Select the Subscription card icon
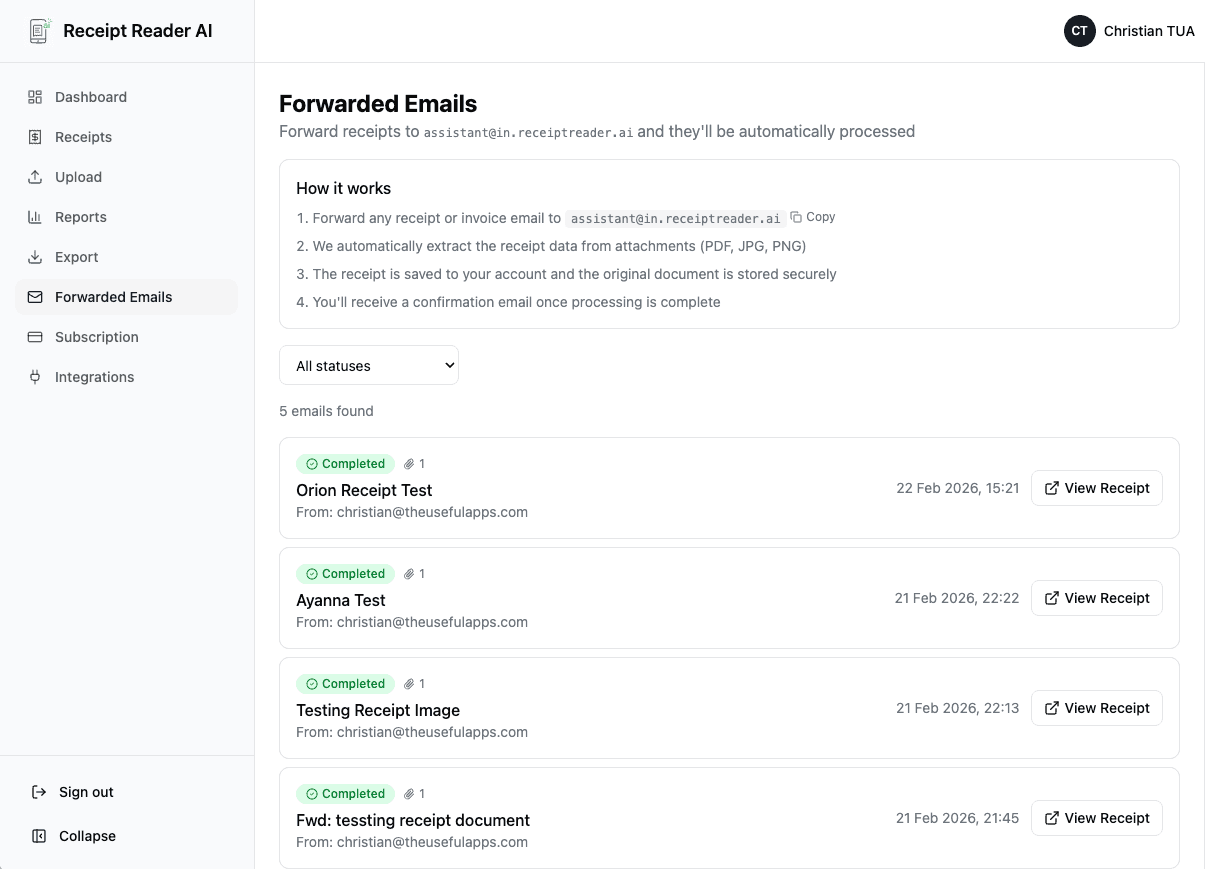 point(33,337)
